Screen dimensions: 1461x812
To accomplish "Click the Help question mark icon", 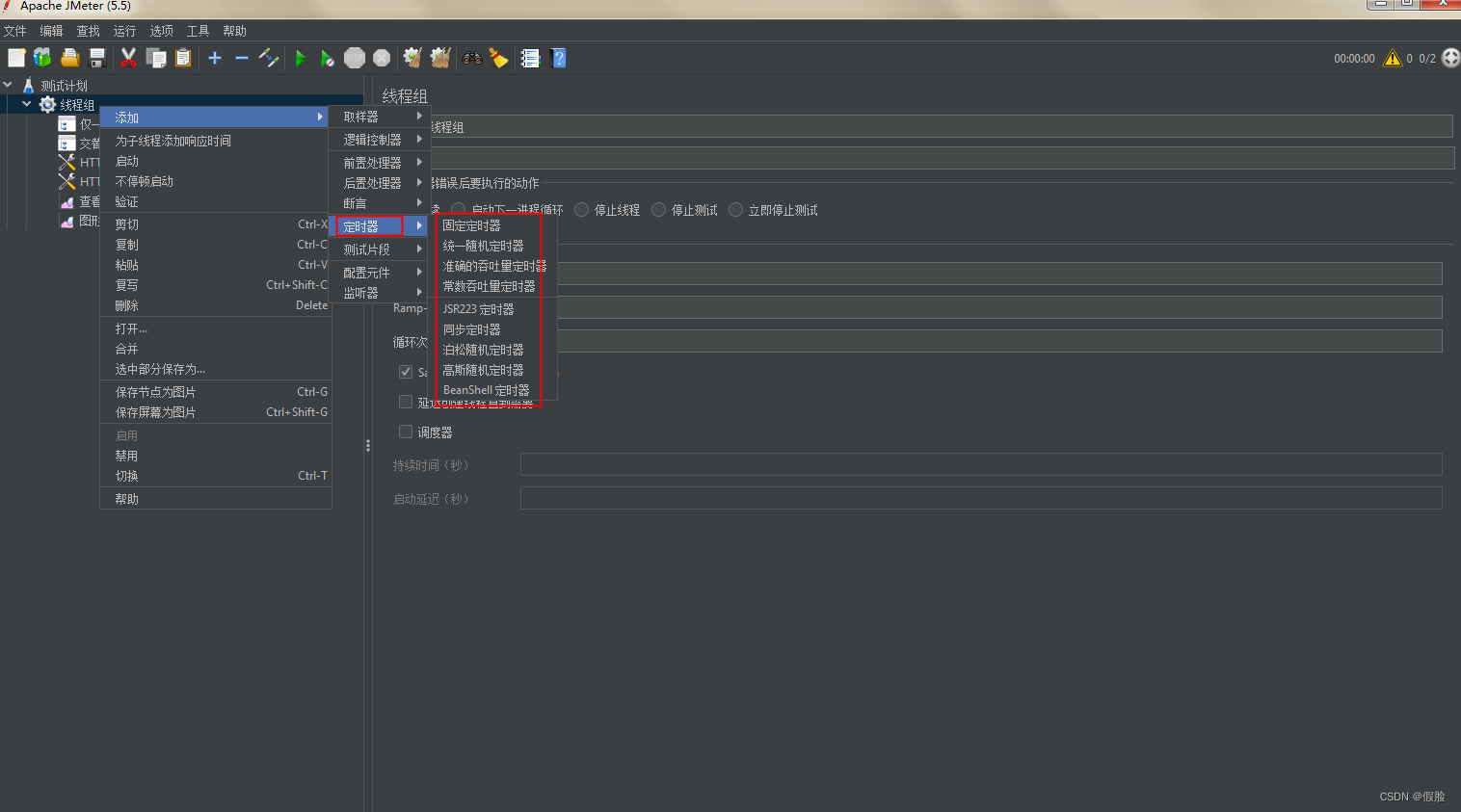I will (558, 58).
